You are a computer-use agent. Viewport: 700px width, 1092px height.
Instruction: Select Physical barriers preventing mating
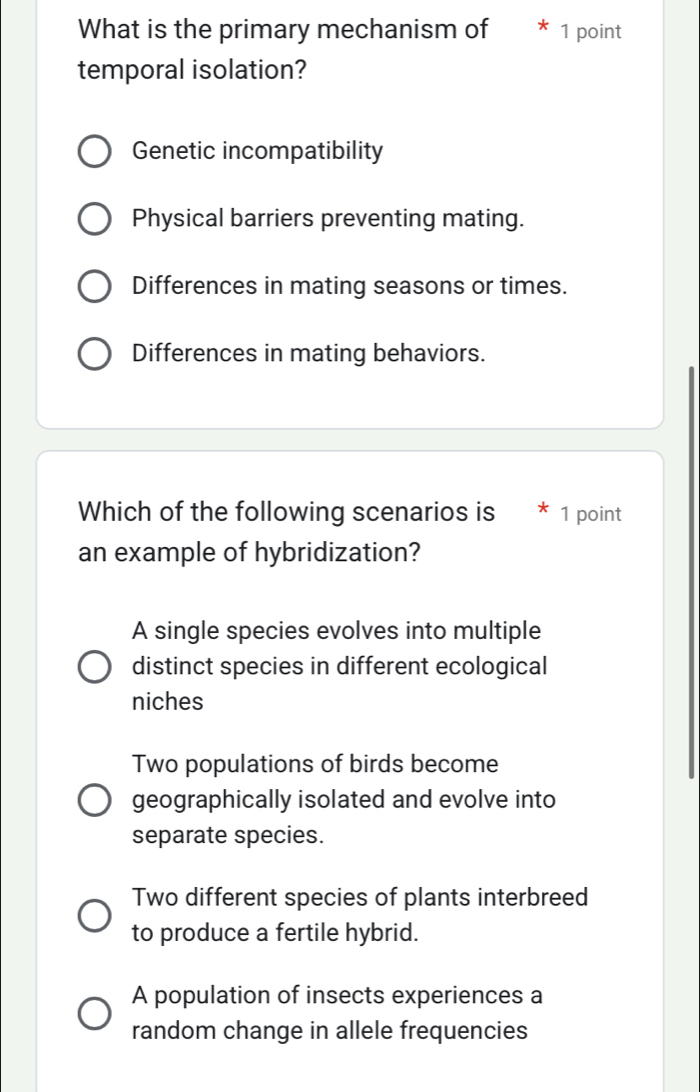click(x=93, y=218)
